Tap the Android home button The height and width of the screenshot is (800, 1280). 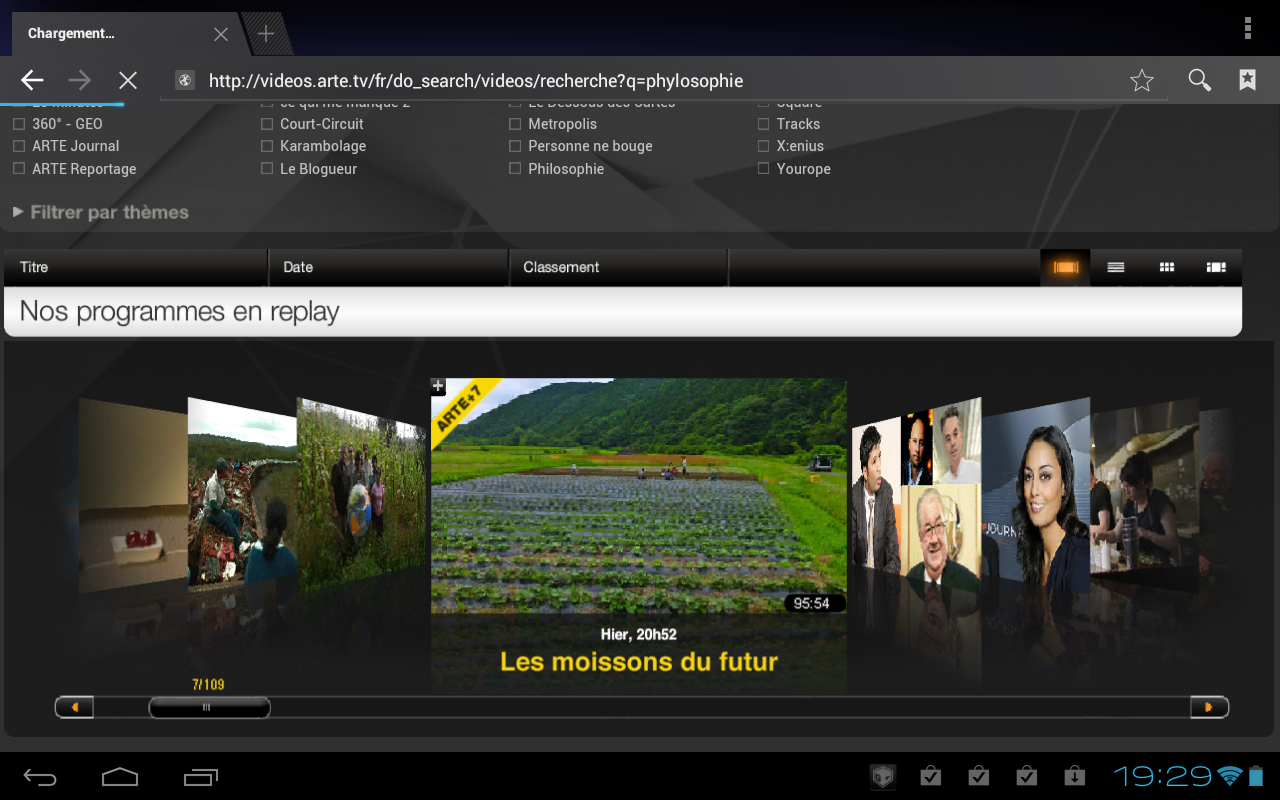click(x=119, y=776)
